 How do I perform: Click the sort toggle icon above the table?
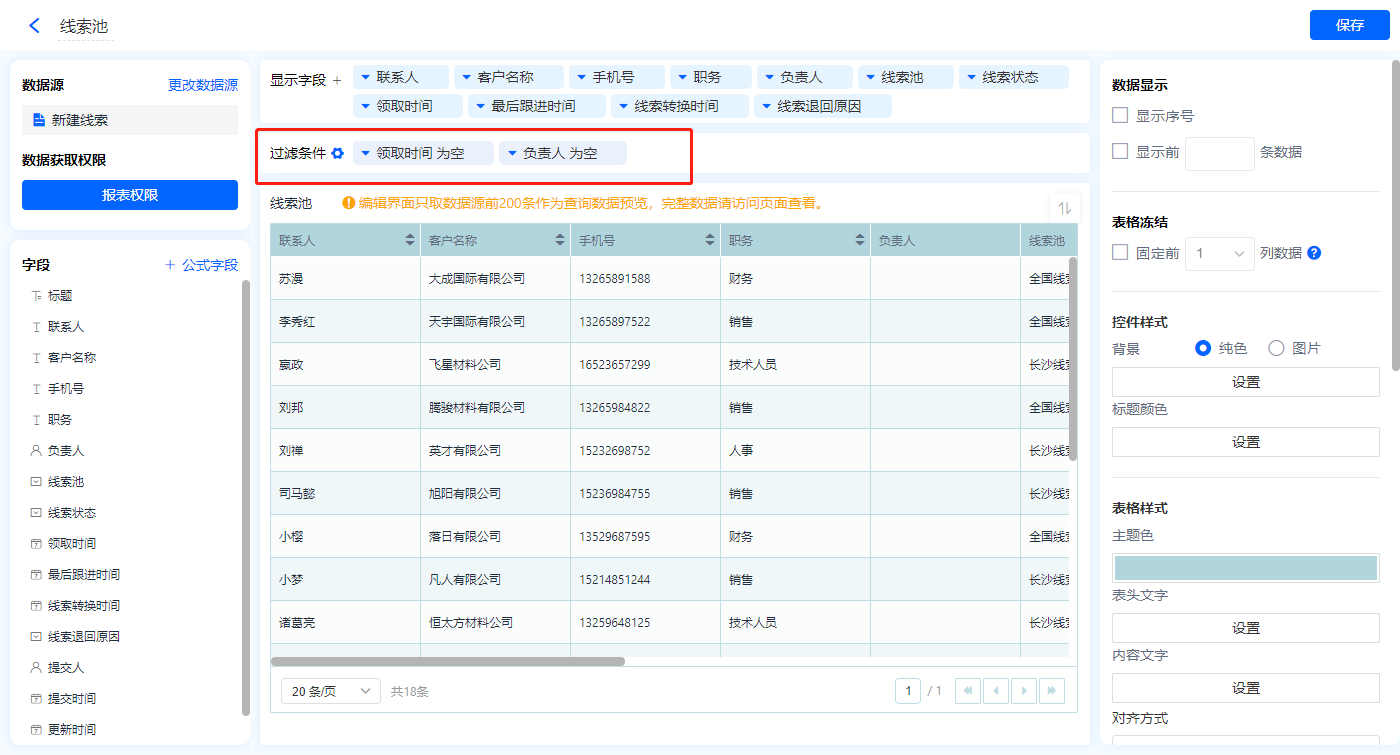click(1064, 208)
